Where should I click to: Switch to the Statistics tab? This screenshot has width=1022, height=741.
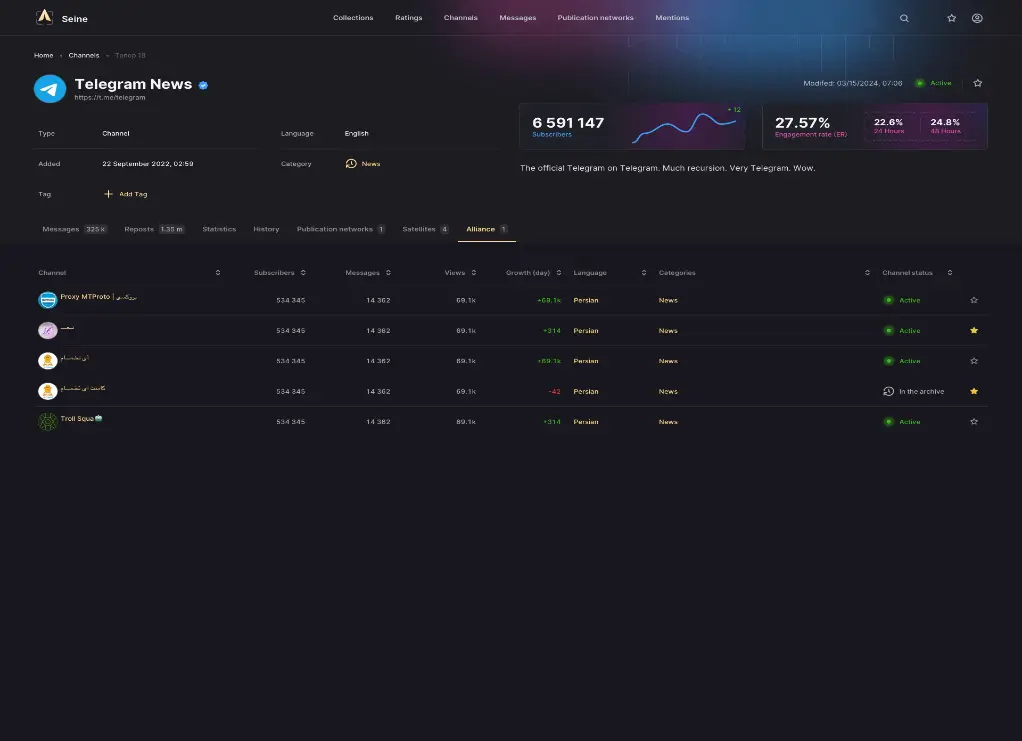219,229
